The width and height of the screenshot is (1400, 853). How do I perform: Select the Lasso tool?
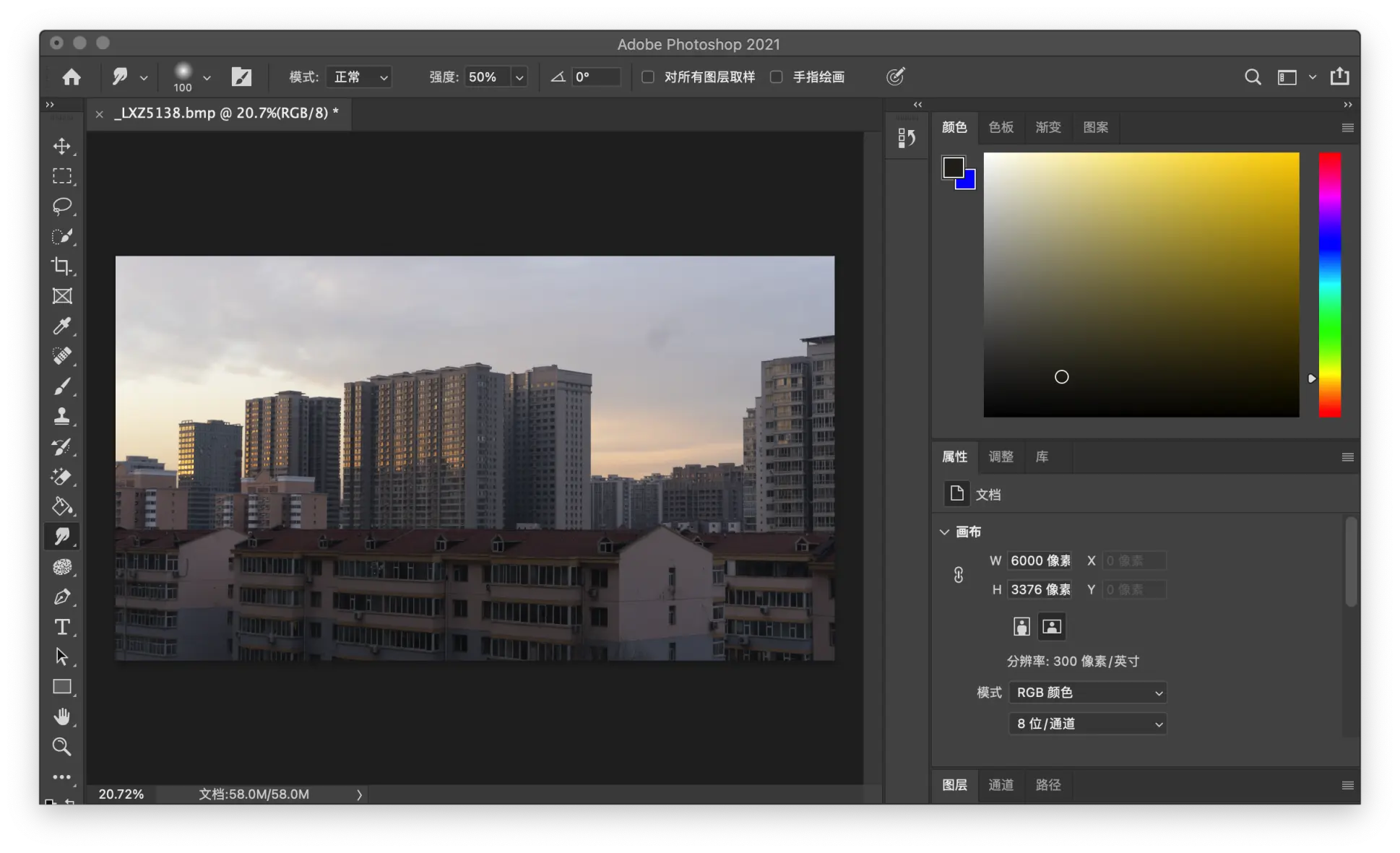[62, 207]
